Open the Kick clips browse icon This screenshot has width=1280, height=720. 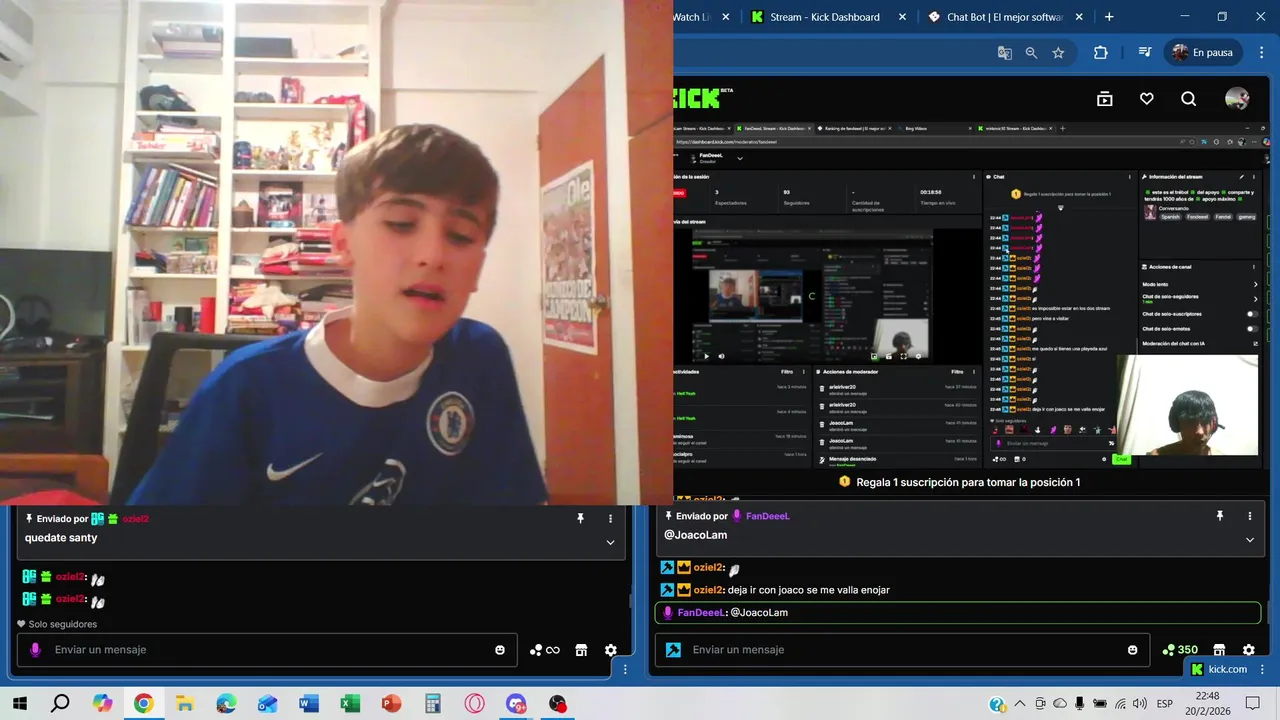[1104, 98]
